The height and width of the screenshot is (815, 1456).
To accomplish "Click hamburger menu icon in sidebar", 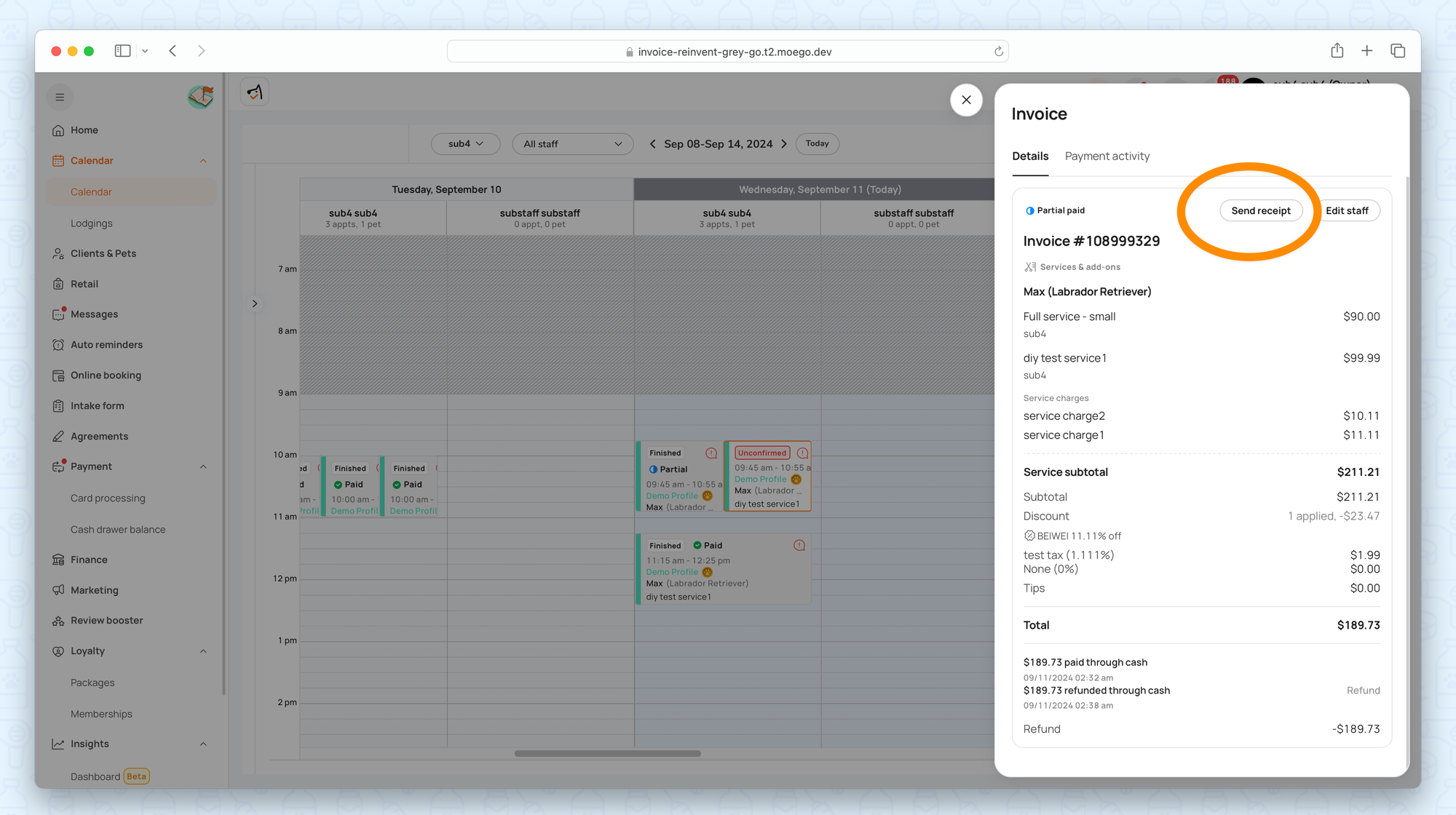I will click(60, 98).
